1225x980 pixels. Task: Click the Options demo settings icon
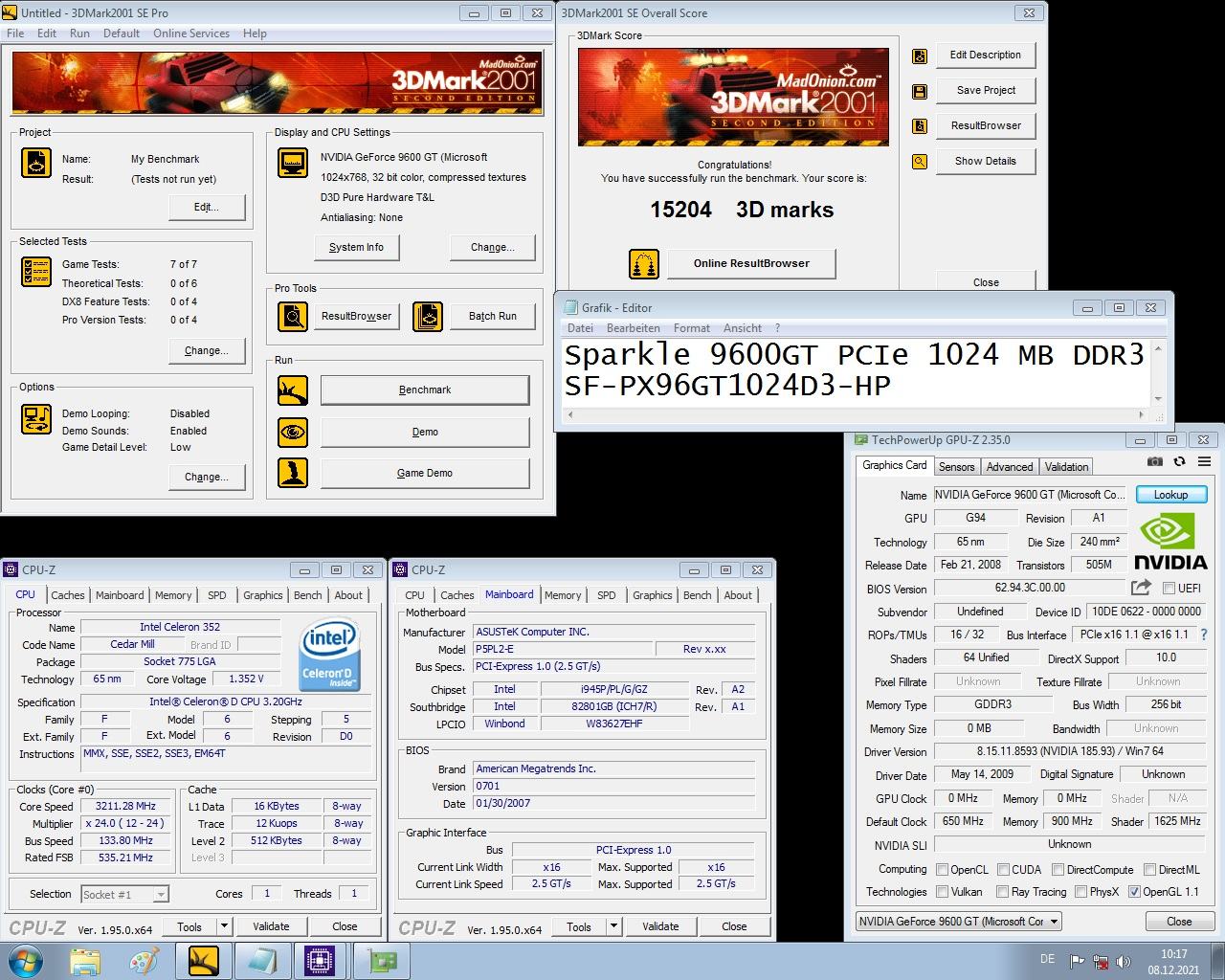click(36, 419)
